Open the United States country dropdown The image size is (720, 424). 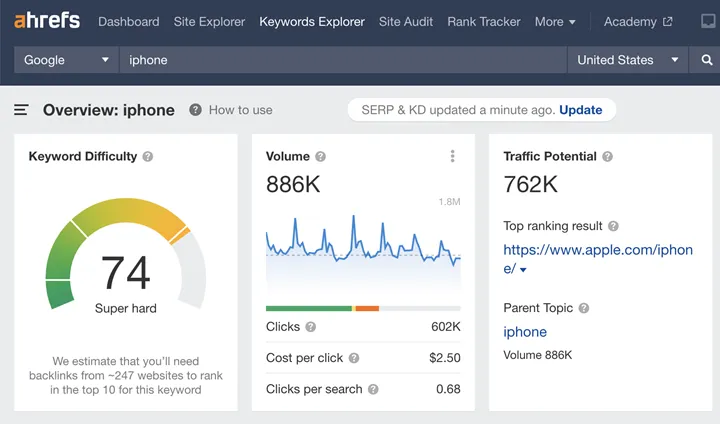point(626,60)
